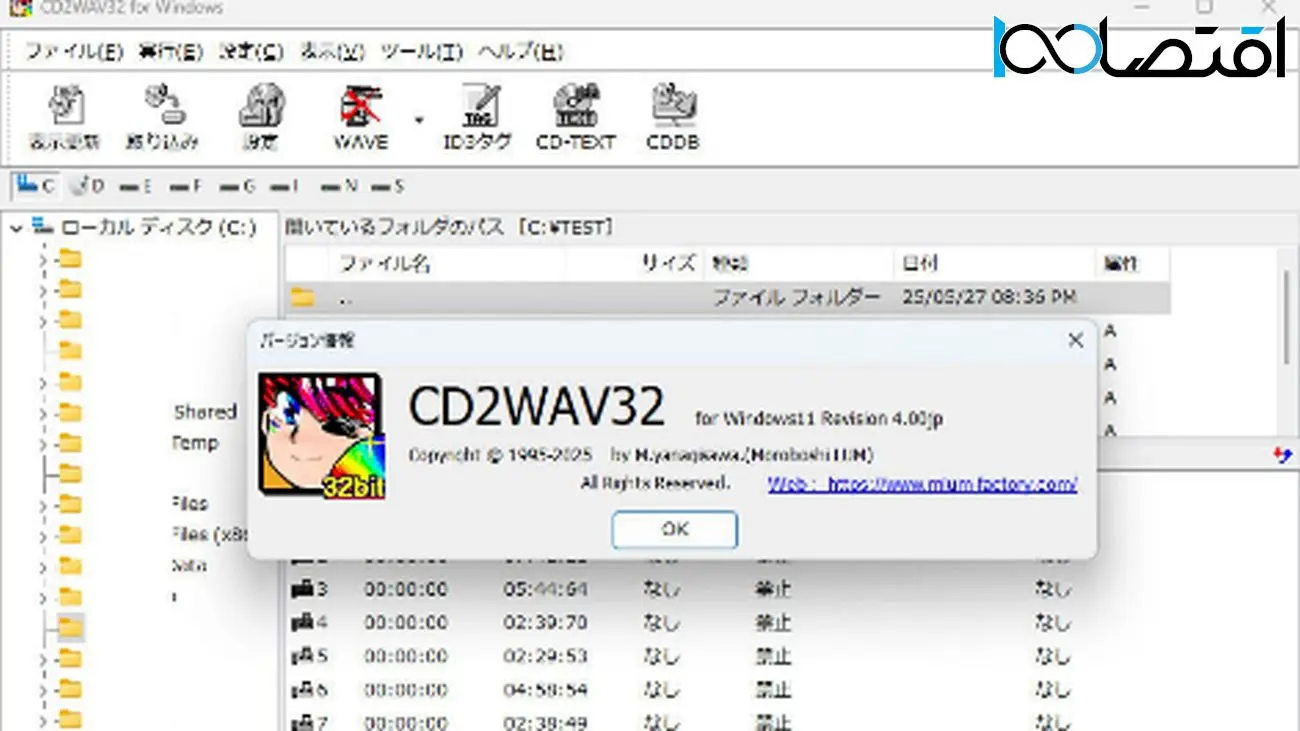This screenshot has height=731, width=1300.
Task: Click track length 05:44:64
Action: click(545, 590)
